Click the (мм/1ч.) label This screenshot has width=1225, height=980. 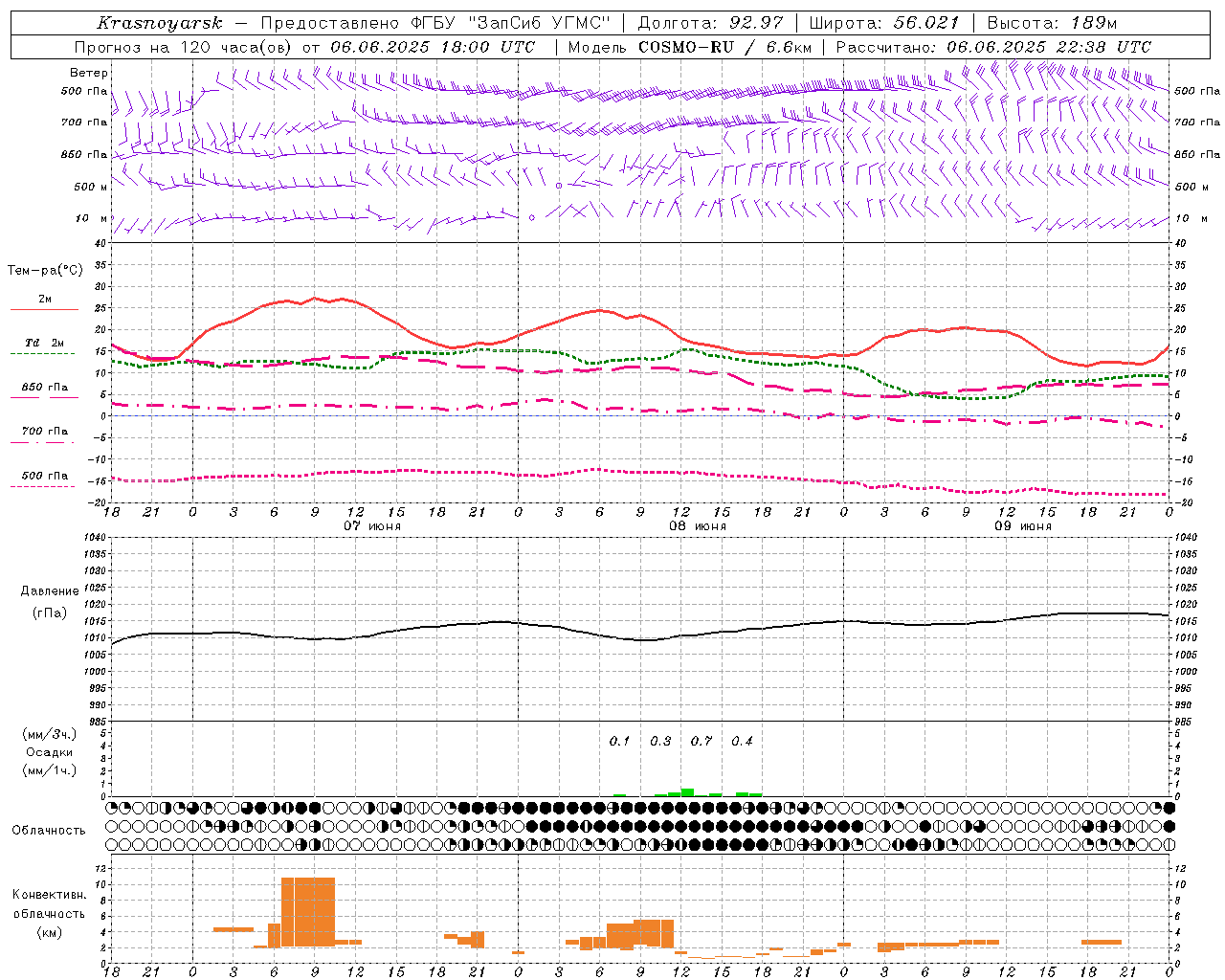50,770
